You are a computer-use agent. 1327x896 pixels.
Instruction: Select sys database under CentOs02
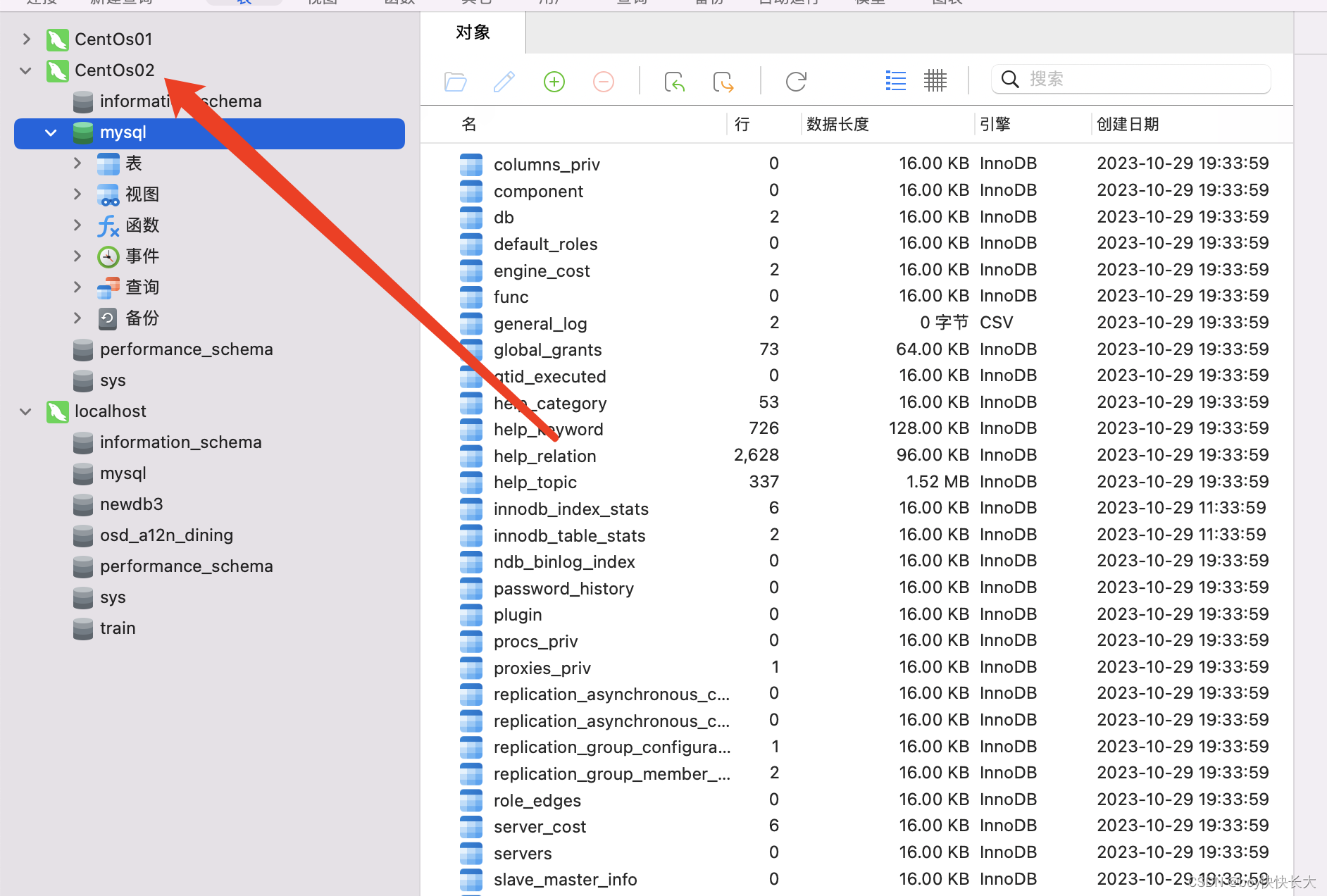113,380
